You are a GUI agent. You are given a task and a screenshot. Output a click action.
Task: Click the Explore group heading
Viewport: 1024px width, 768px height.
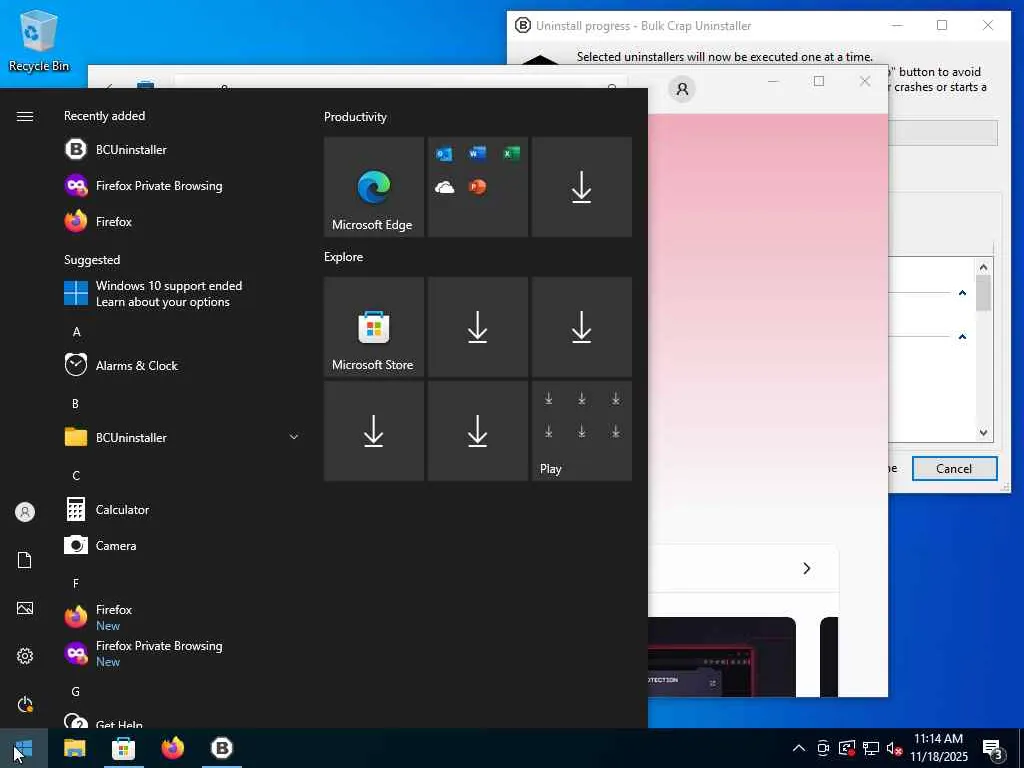click(344, 257)
